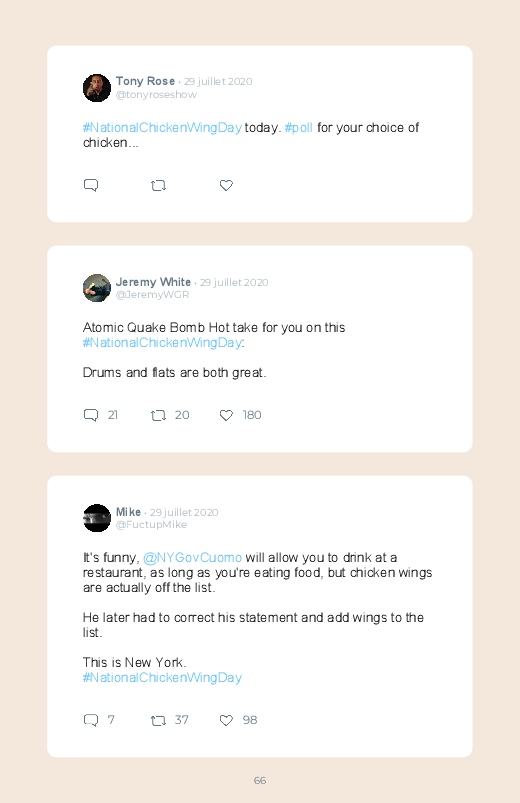Image resolution: width=520 pixels, height=803 pixels.
Task: Open the Tony Rose display name
Action: click(145, 81)
